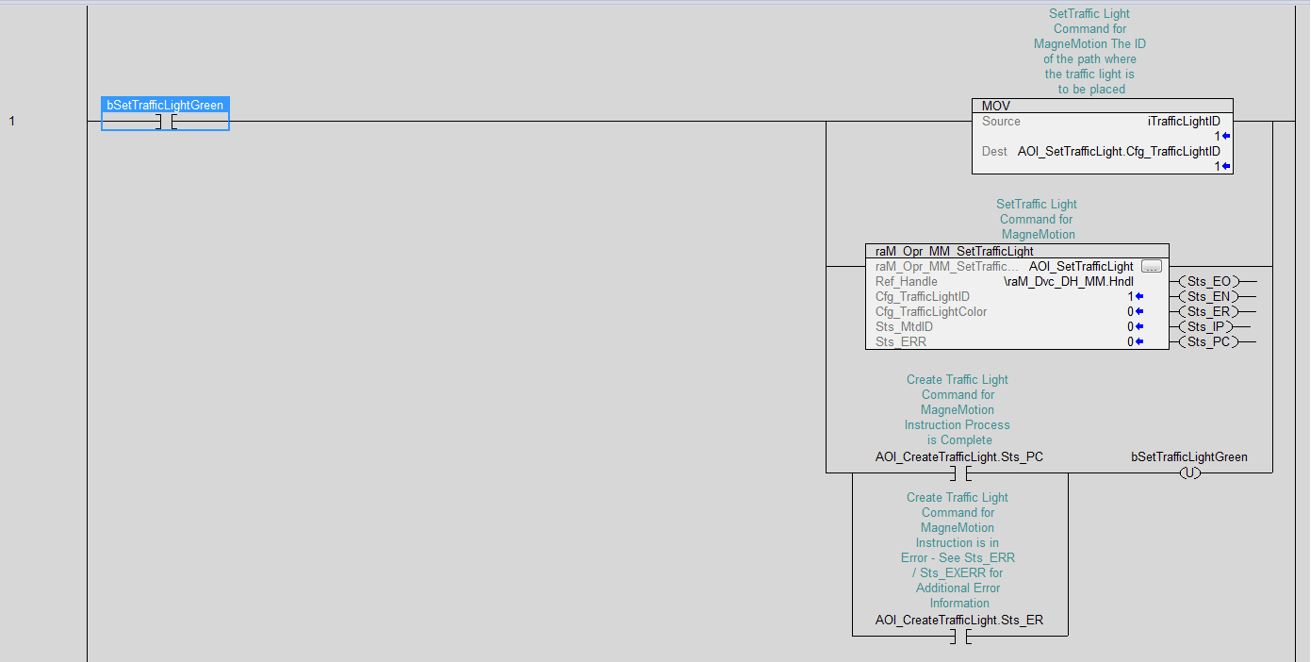Click the Sts_IP output coil
The width and height of the screenshot is (1311, 662).
[x=1206, y=326]
